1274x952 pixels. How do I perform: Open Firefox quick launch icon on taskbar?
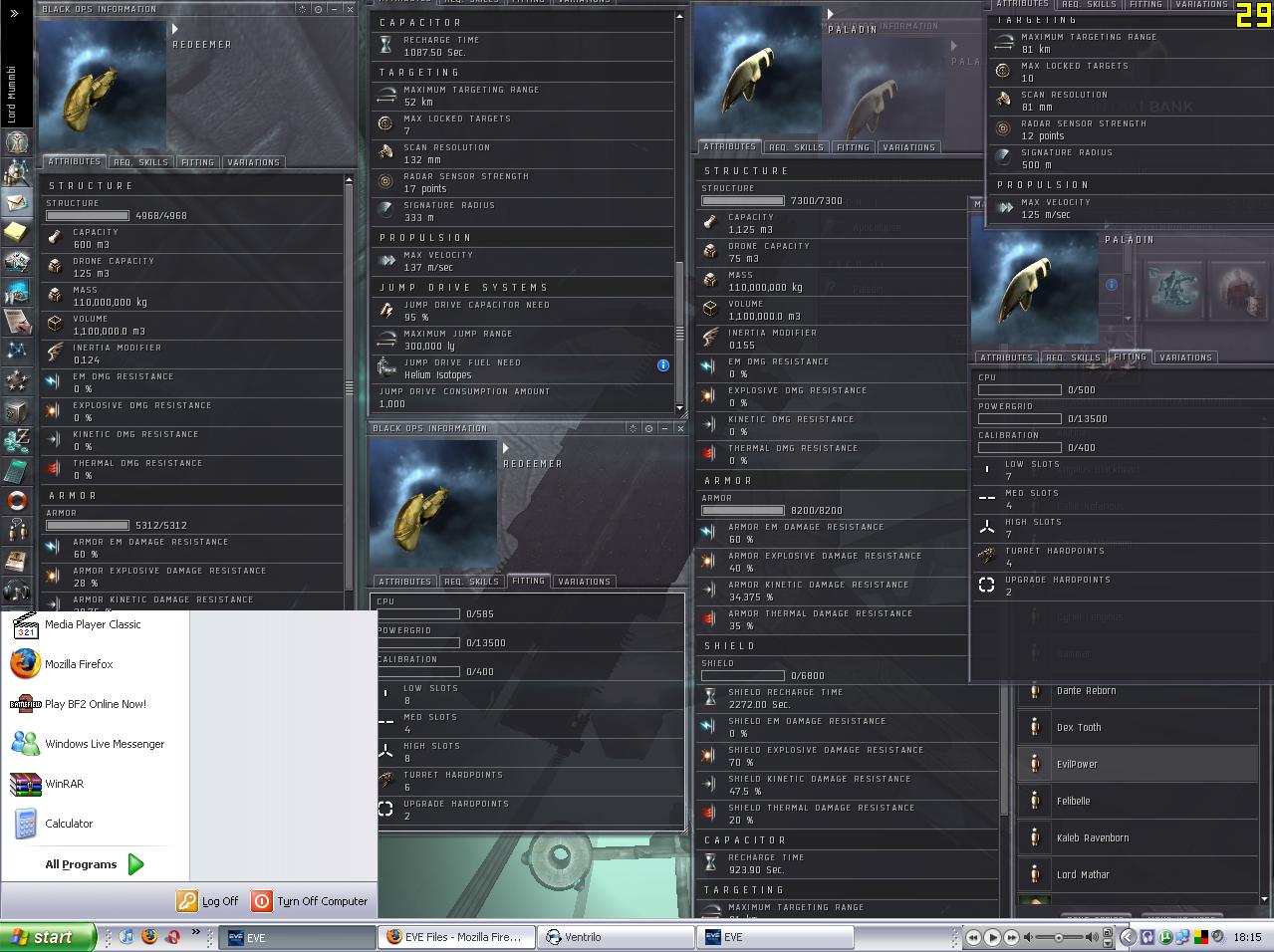149,937
